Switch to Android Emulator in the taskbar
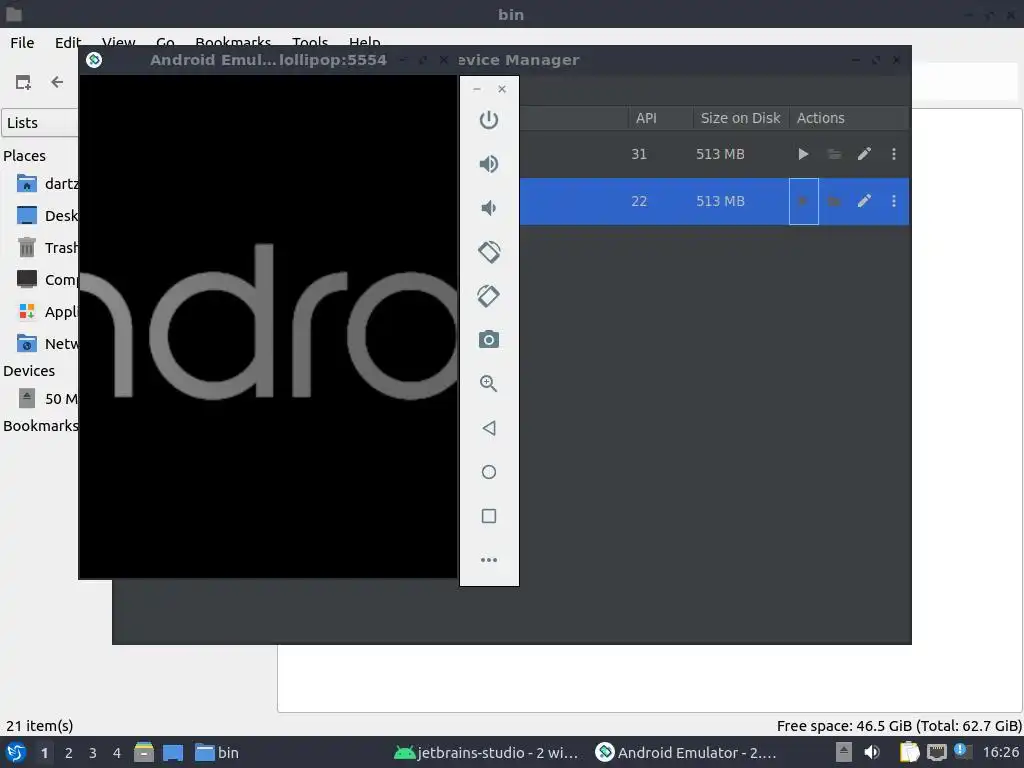 (686, 752)
